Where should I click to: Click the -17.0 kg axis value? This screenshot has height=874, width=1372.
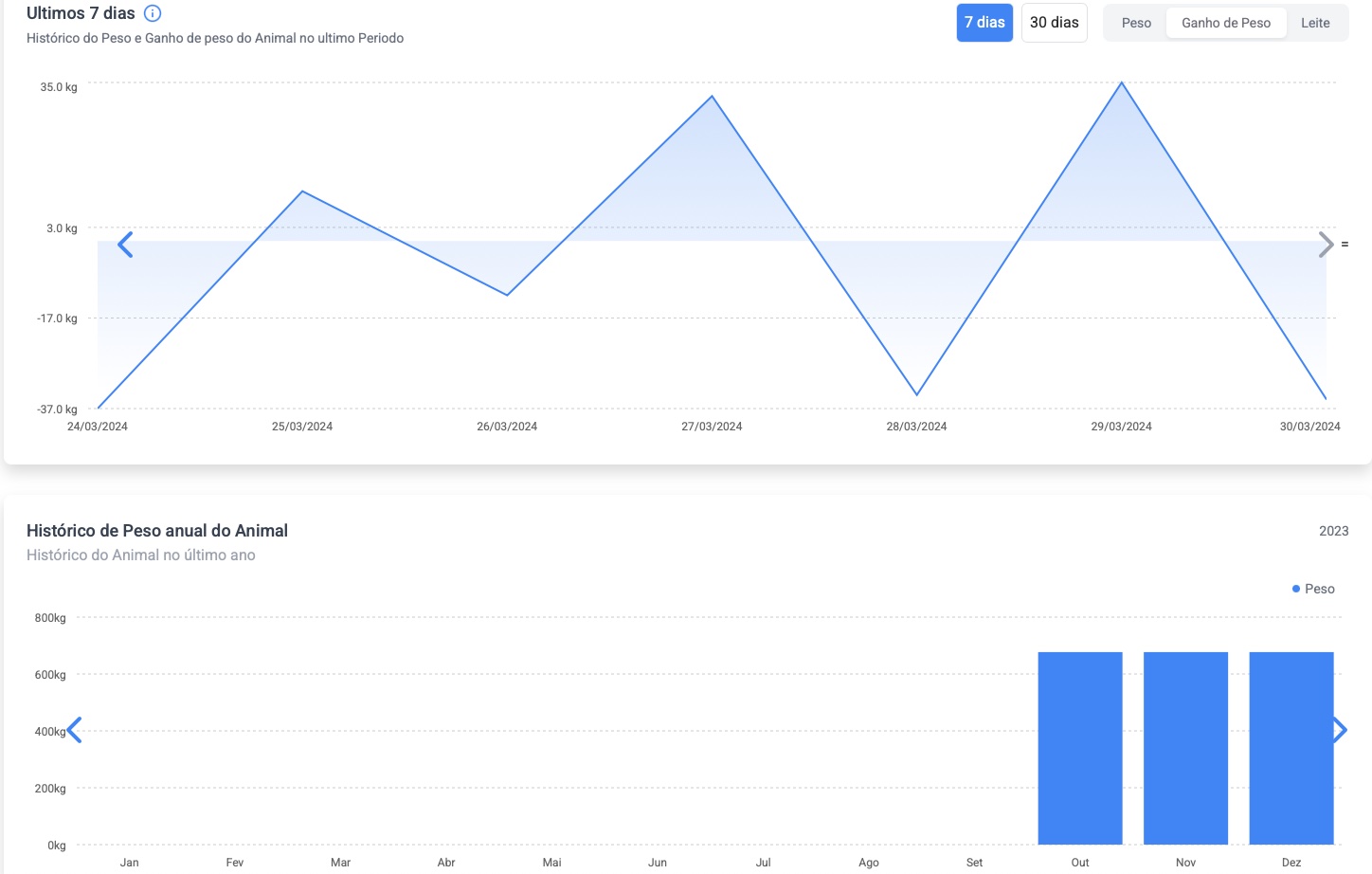click(57, 319)
